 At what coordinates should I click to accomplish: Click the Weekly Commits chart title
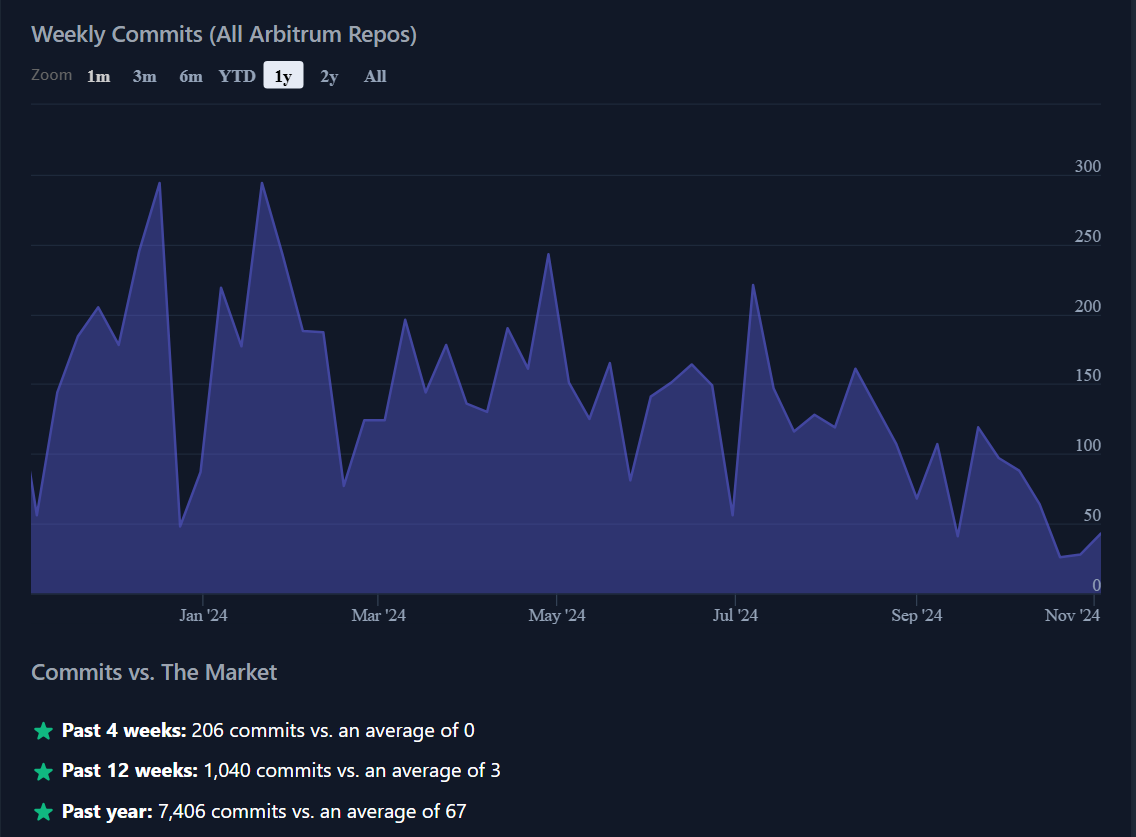tap(224, 33)
